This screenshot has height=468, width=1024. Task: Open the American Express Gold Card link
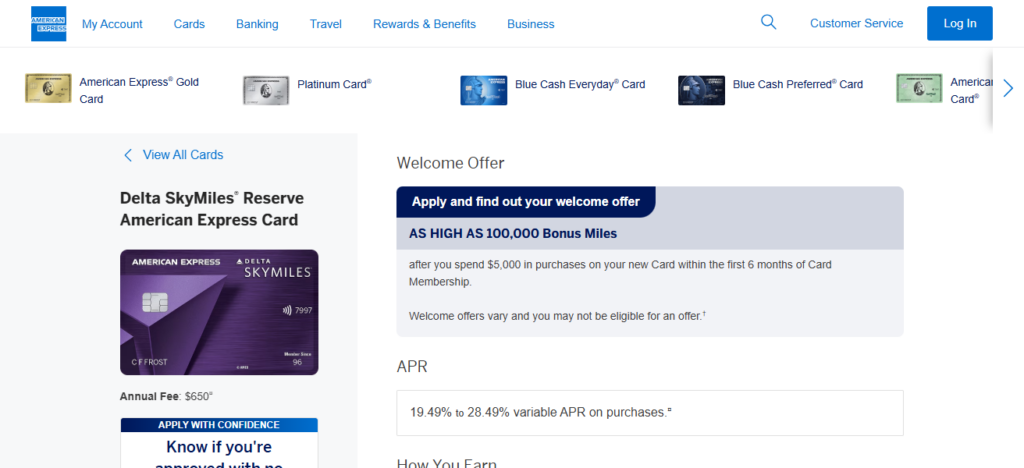[139, 91]
